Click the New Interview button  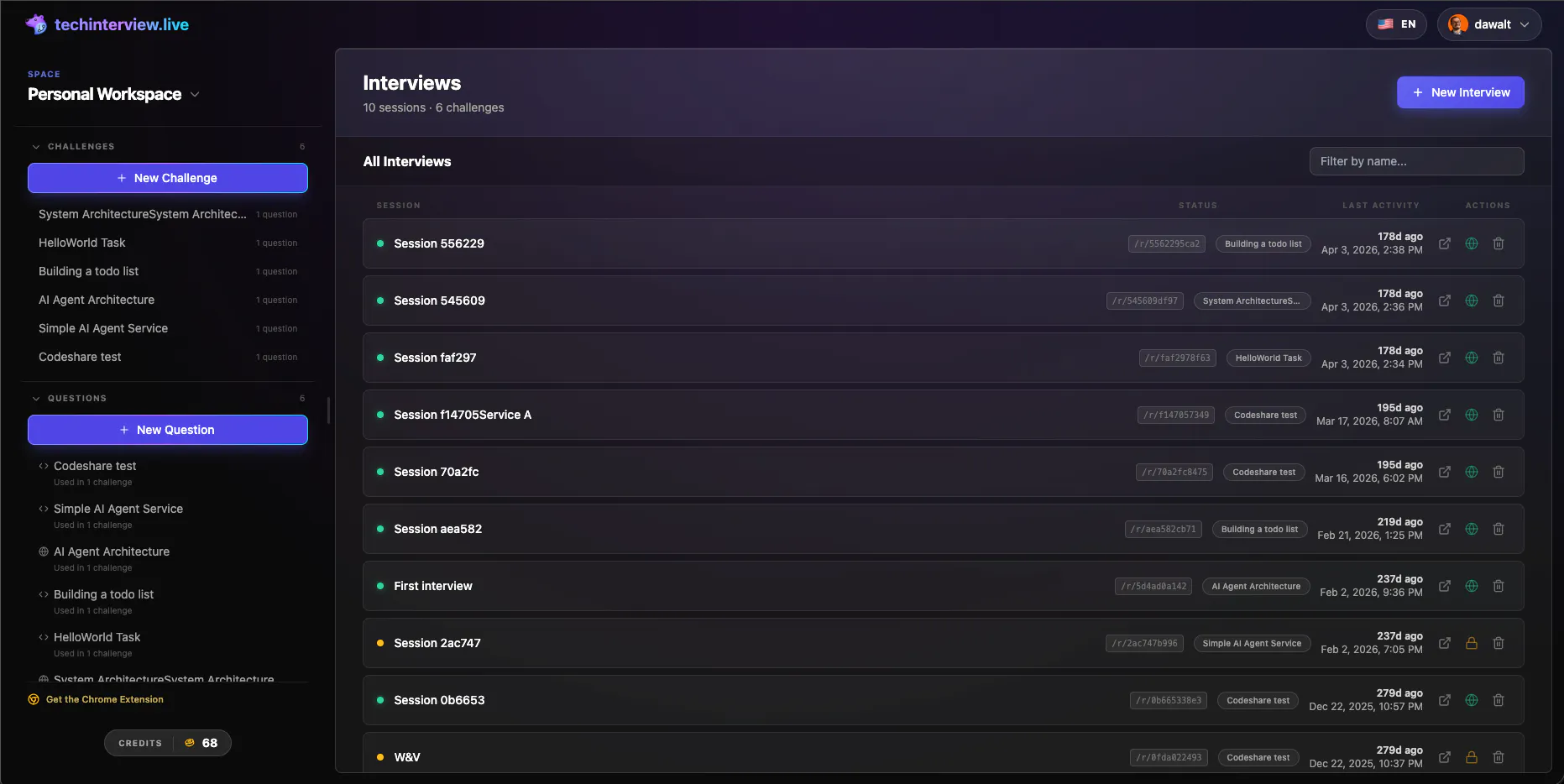(x=1461, y=92)
